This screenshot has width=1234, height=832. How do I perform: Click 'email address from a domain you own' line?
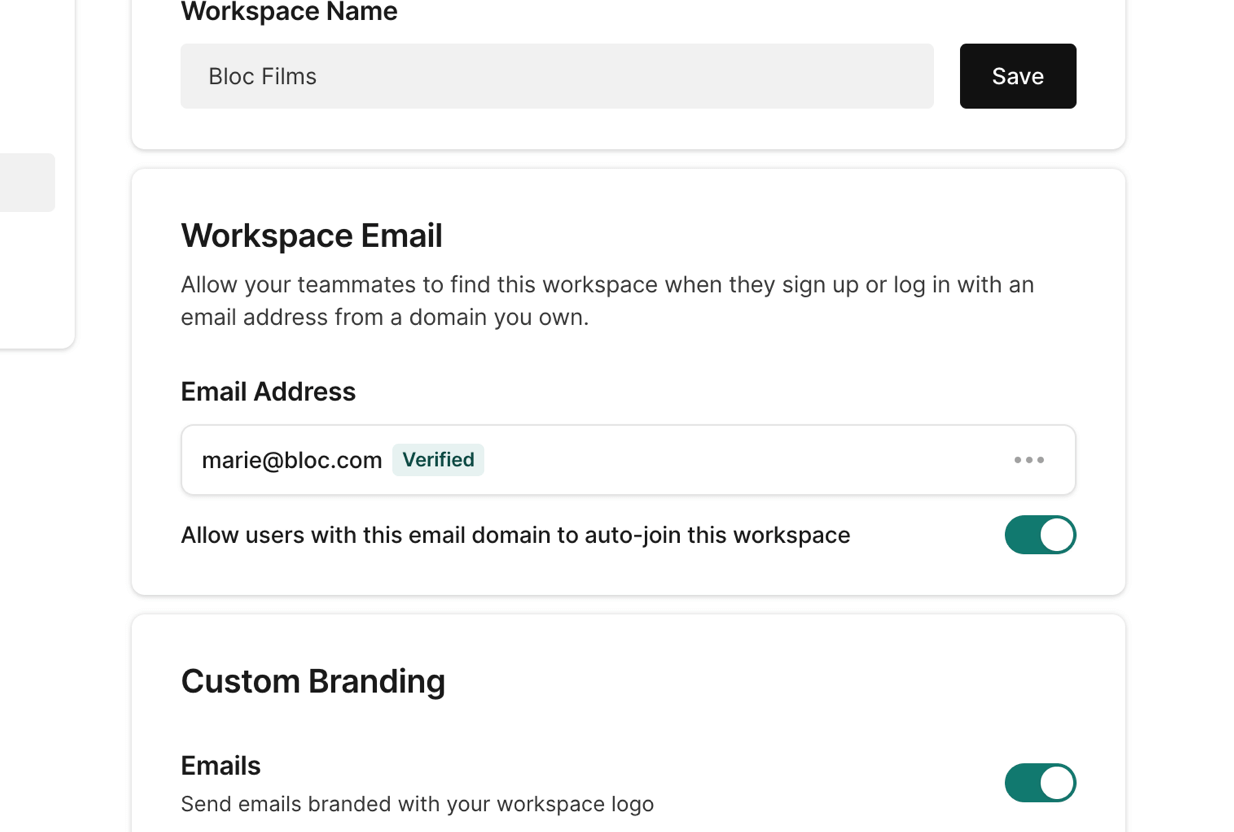[x=384, y=318]
